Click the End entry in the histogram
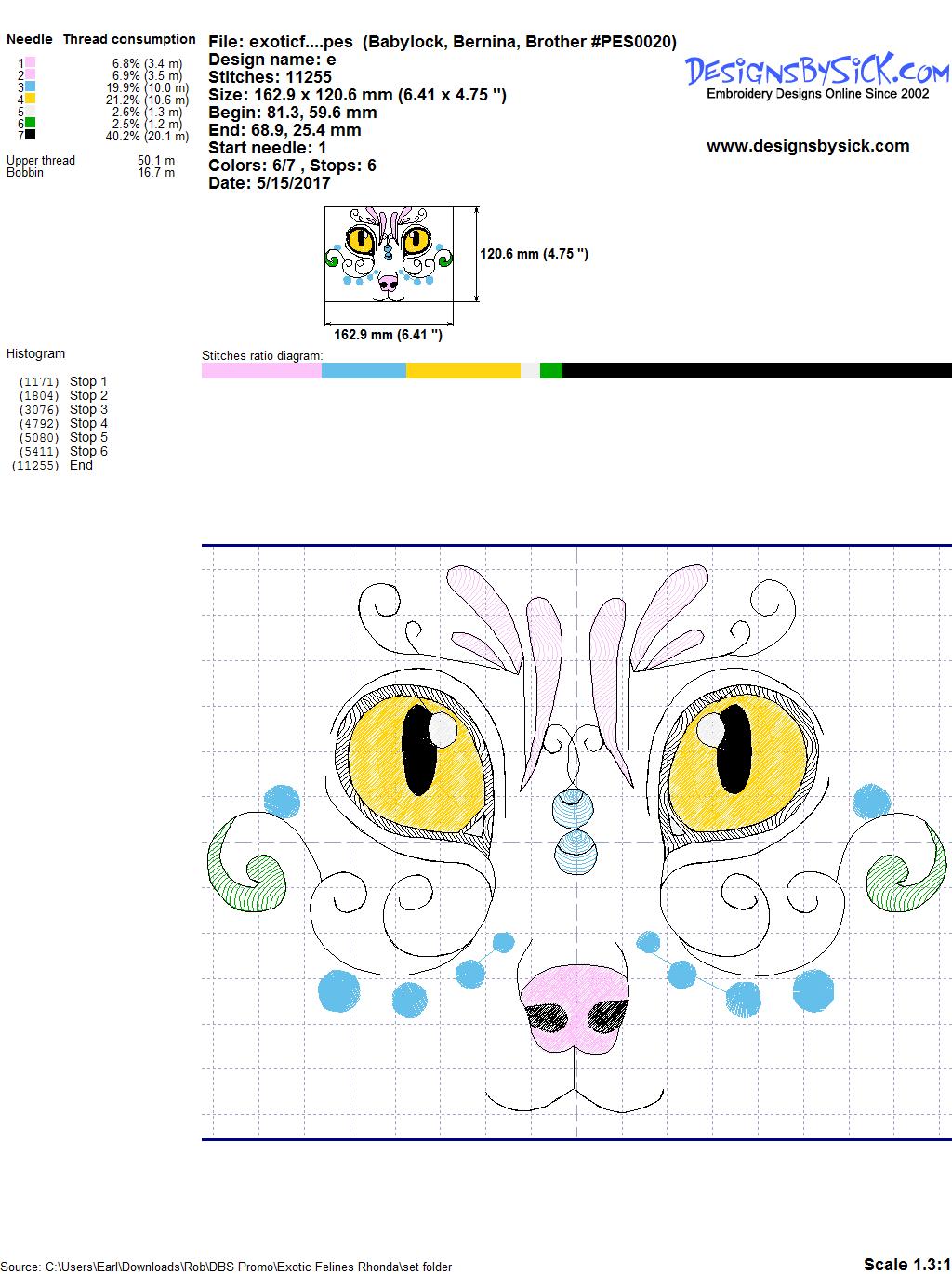This screenshot has height=1274, width=952. click(x=81, y=465)
